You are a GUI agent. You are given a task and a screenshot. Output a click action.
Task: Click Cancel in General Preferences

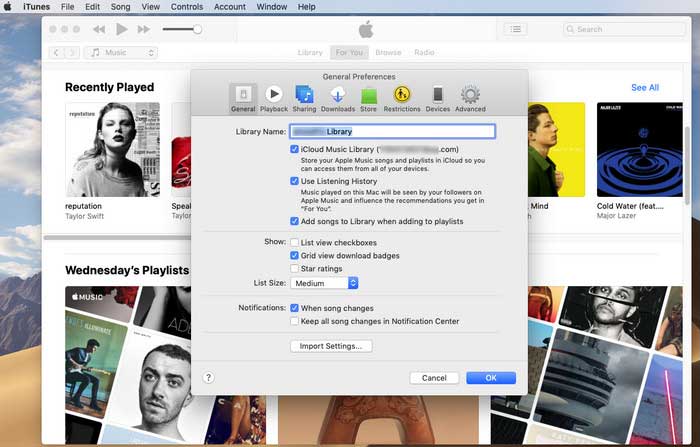[434, 378]
